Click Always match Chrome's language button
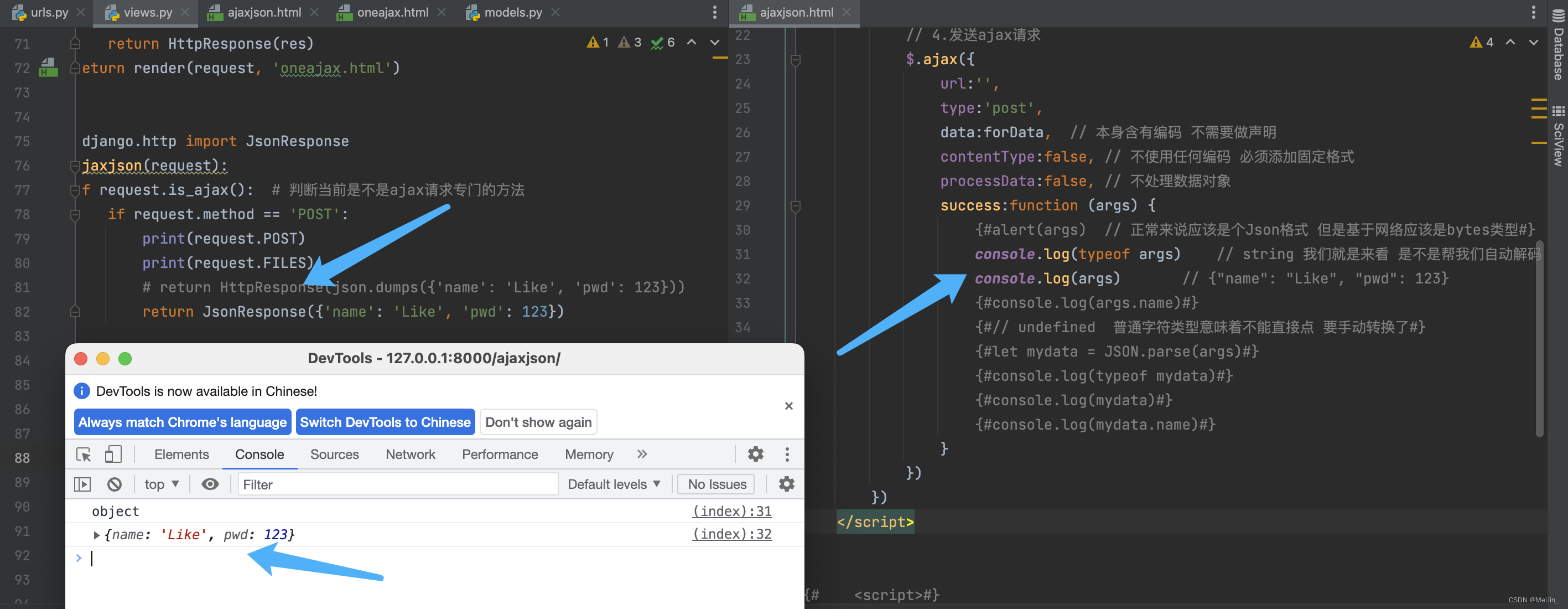 [x=183, y=422]
